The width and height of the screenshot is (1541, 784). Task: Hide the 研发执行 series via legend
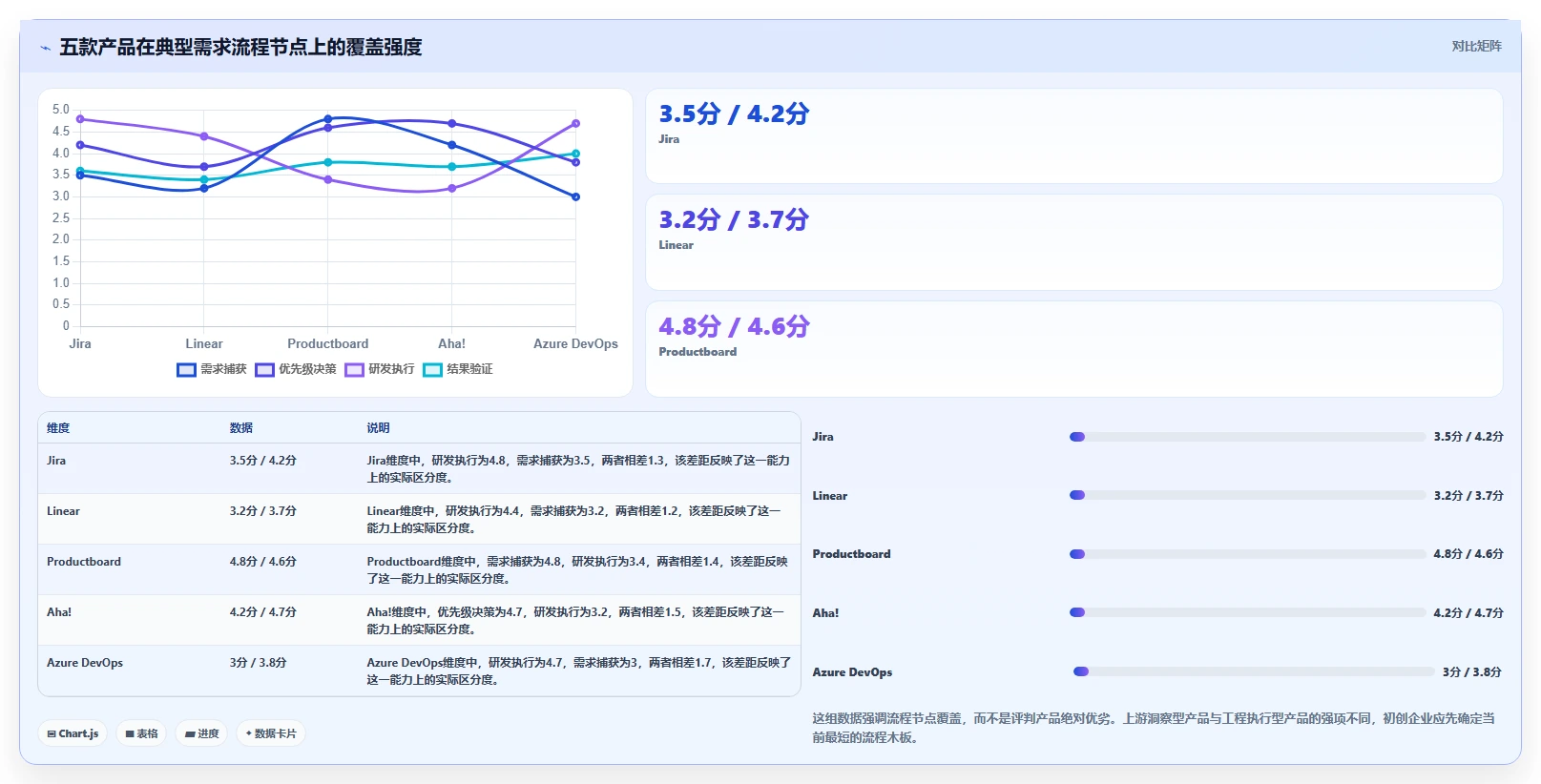tap(380, 369)
